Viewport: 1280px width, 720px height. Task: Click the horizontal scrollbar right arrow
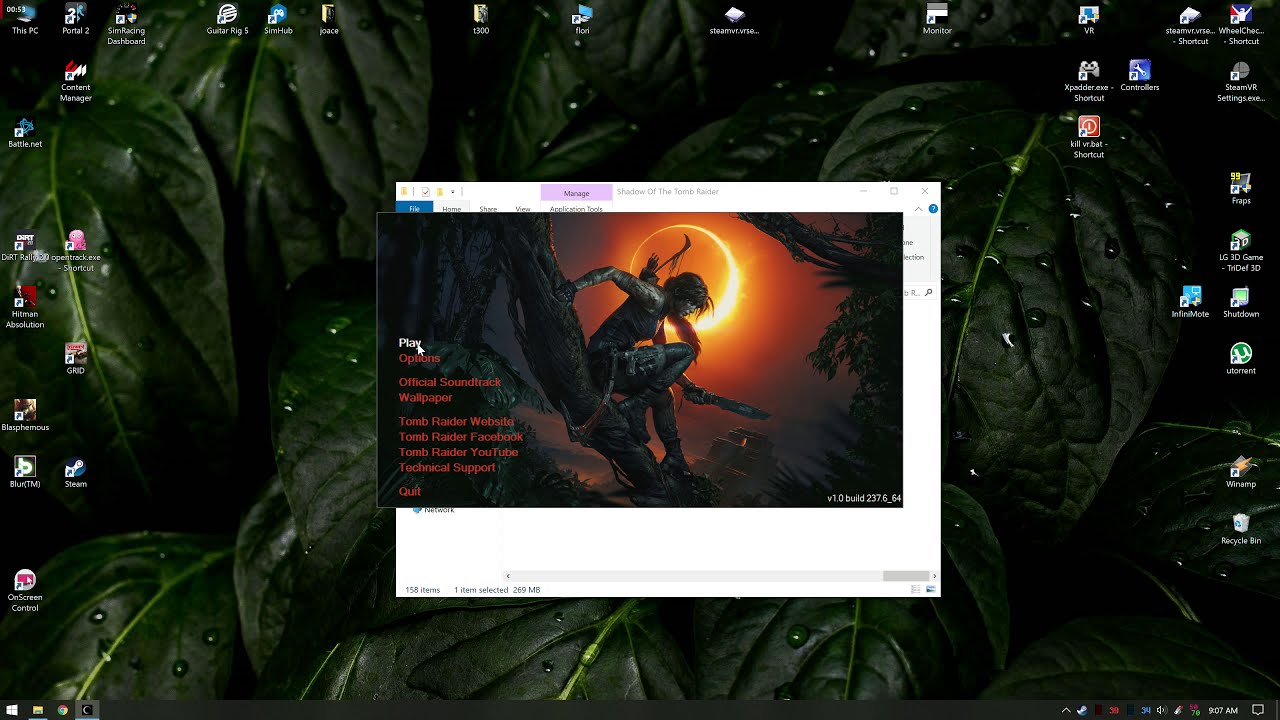(x=934, y=576)
